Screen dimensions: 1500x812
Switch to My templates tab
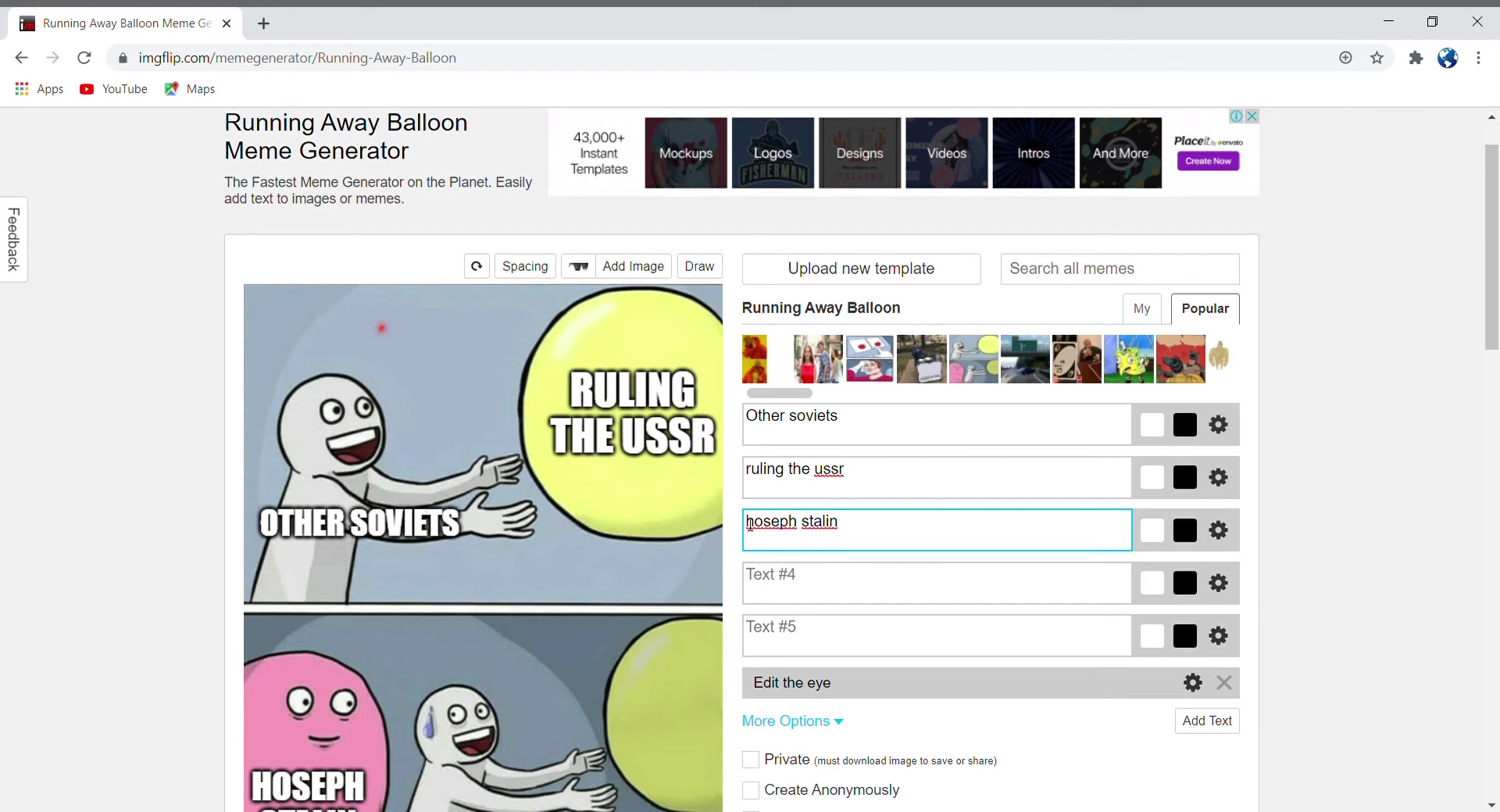pos(1141,308)
